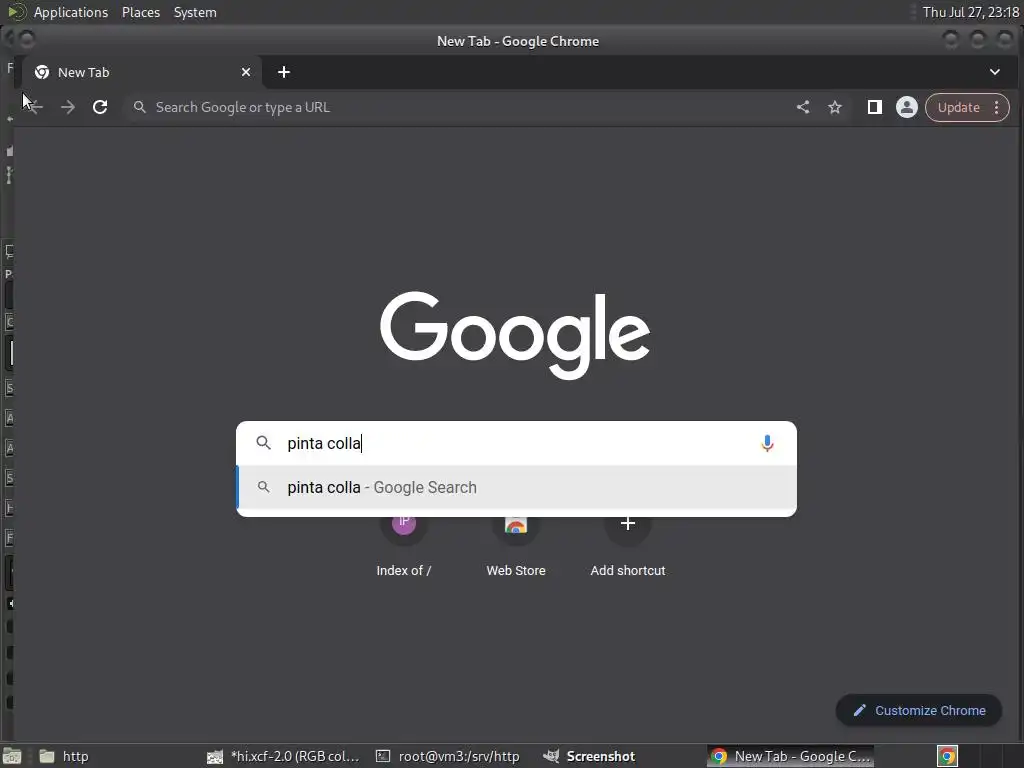Viewport: 1024px width, 768px height.
Task: Open the System menu
Action: click(x=195, y=12)
